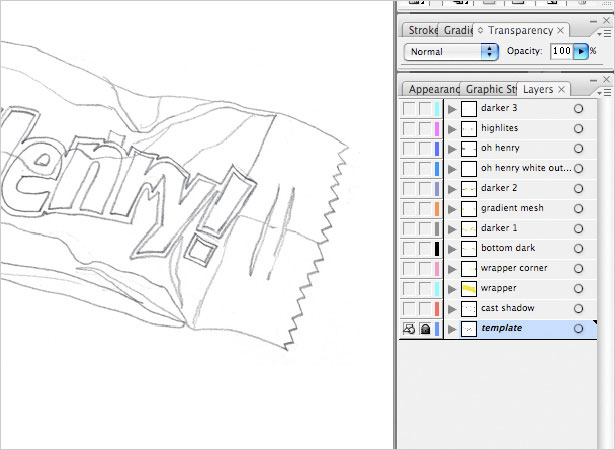The height and width of the screenshot is (450, 615).
Task: Select the layer named template
Action: point(501,328)
